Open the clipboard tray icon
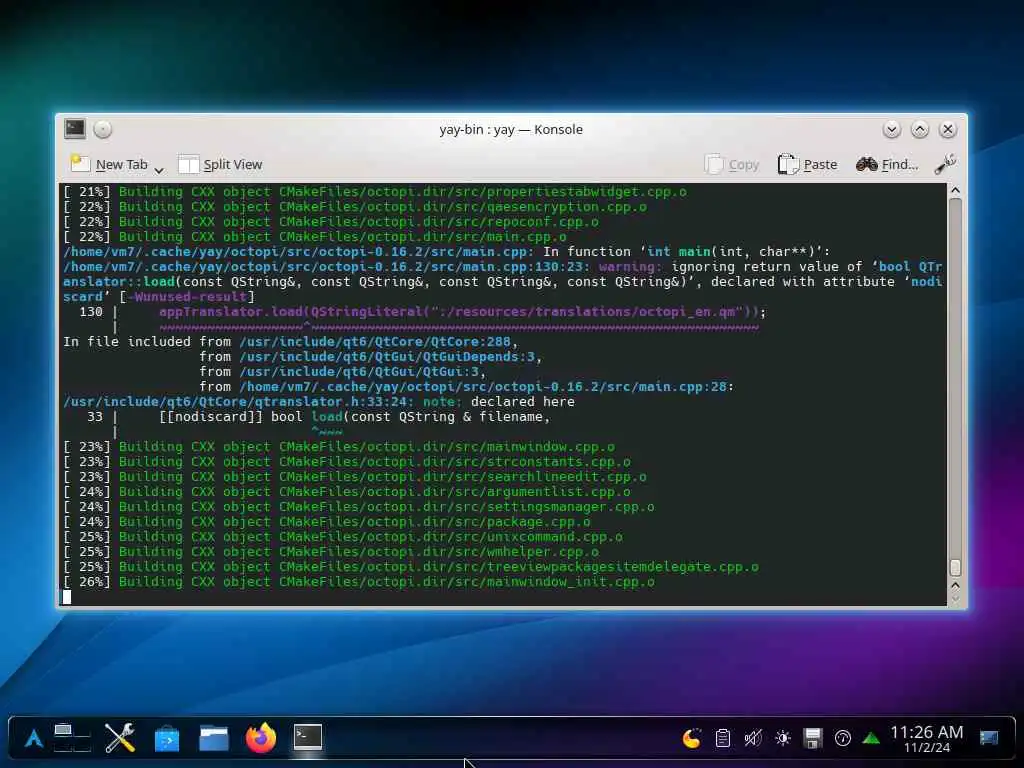The width and height of the screenshot is (1024, 768). pos(722,739)
